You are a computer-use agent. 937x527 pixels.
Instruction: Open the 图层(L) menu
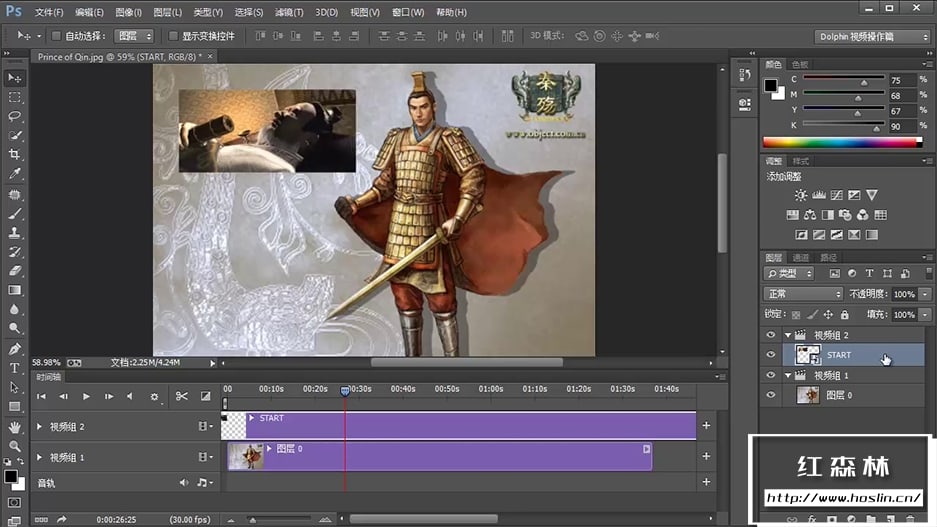click(167, 12)
